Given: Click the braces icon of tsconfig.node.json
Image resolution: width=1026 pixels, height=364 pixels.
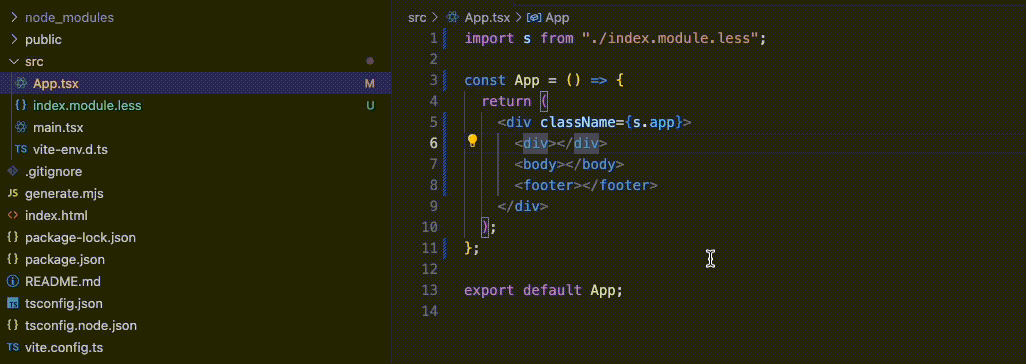Looking at the screenshot, I should click(12, 325).
